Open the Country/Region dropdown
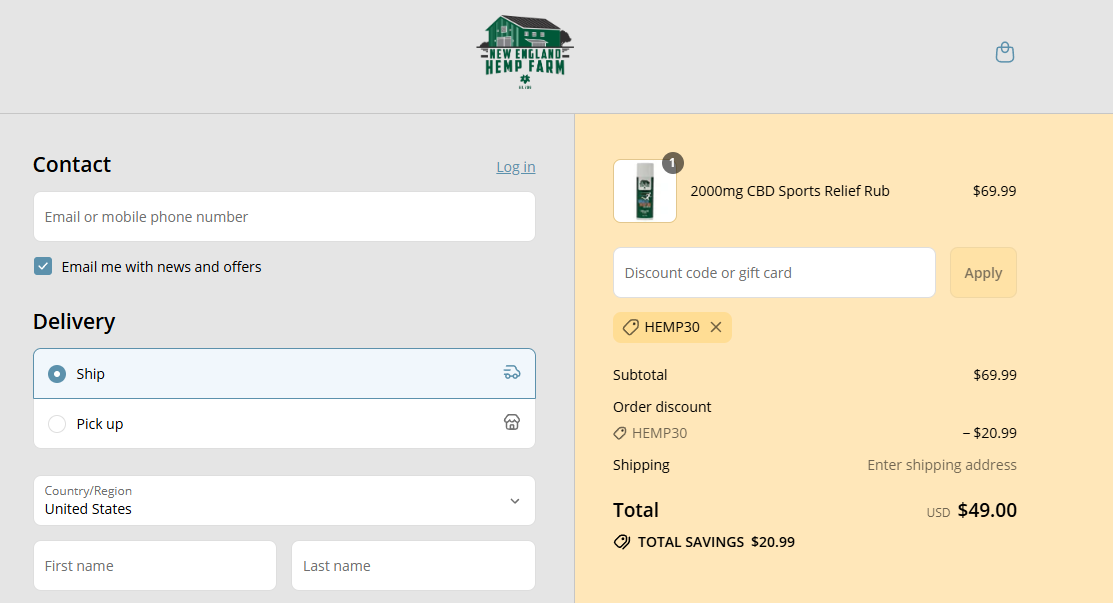The width and height of the screenshot is (1113, 603). (284, 501)
